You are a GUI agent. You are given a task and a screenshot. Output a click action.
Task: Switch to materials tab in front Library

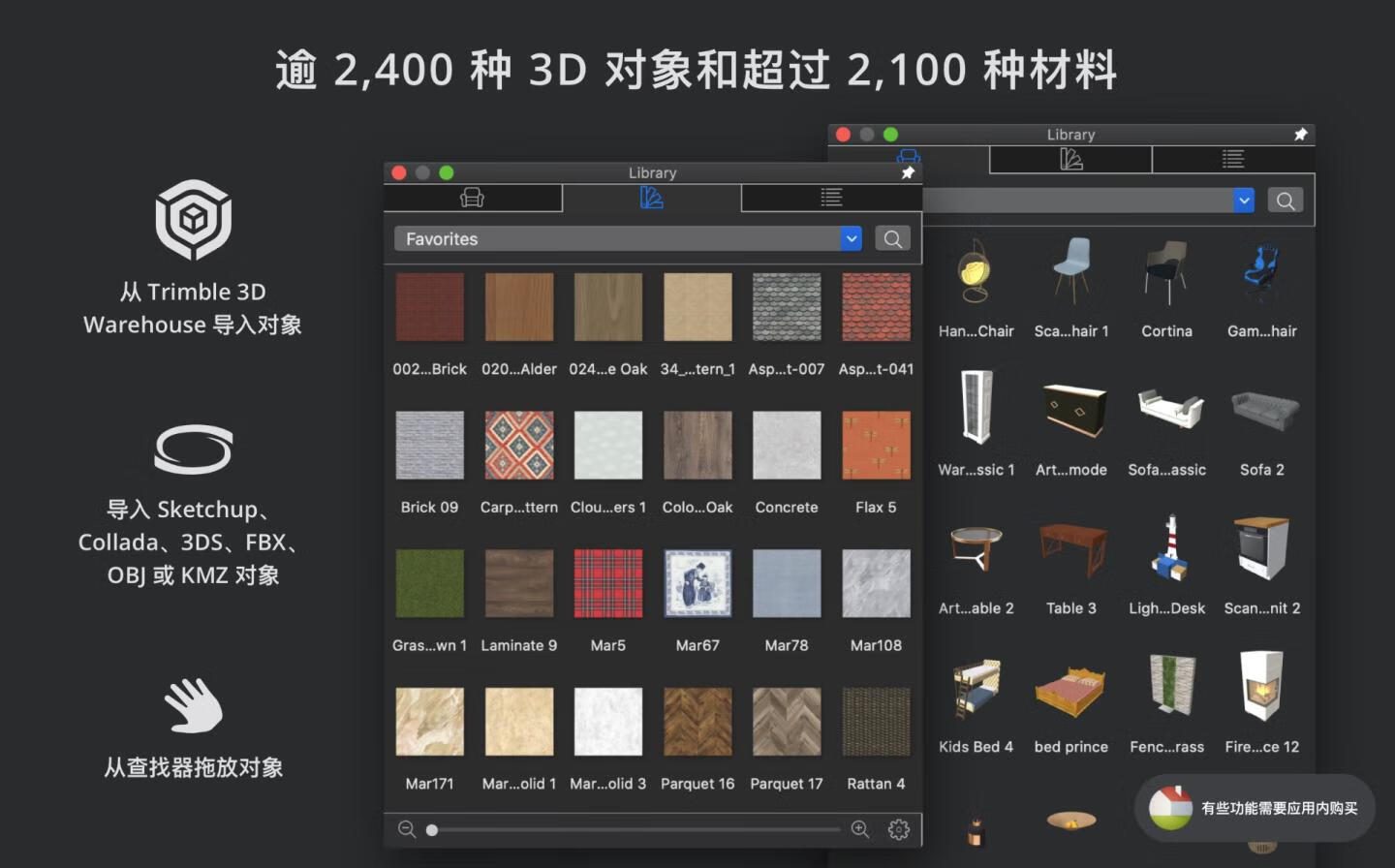pos(651,198)
